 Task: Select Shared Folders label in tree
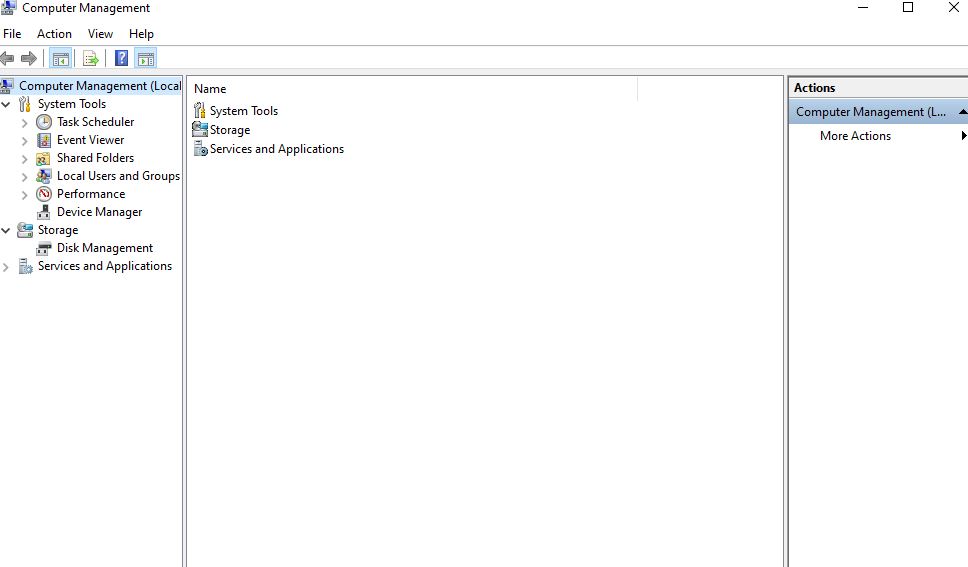(96, 158)
